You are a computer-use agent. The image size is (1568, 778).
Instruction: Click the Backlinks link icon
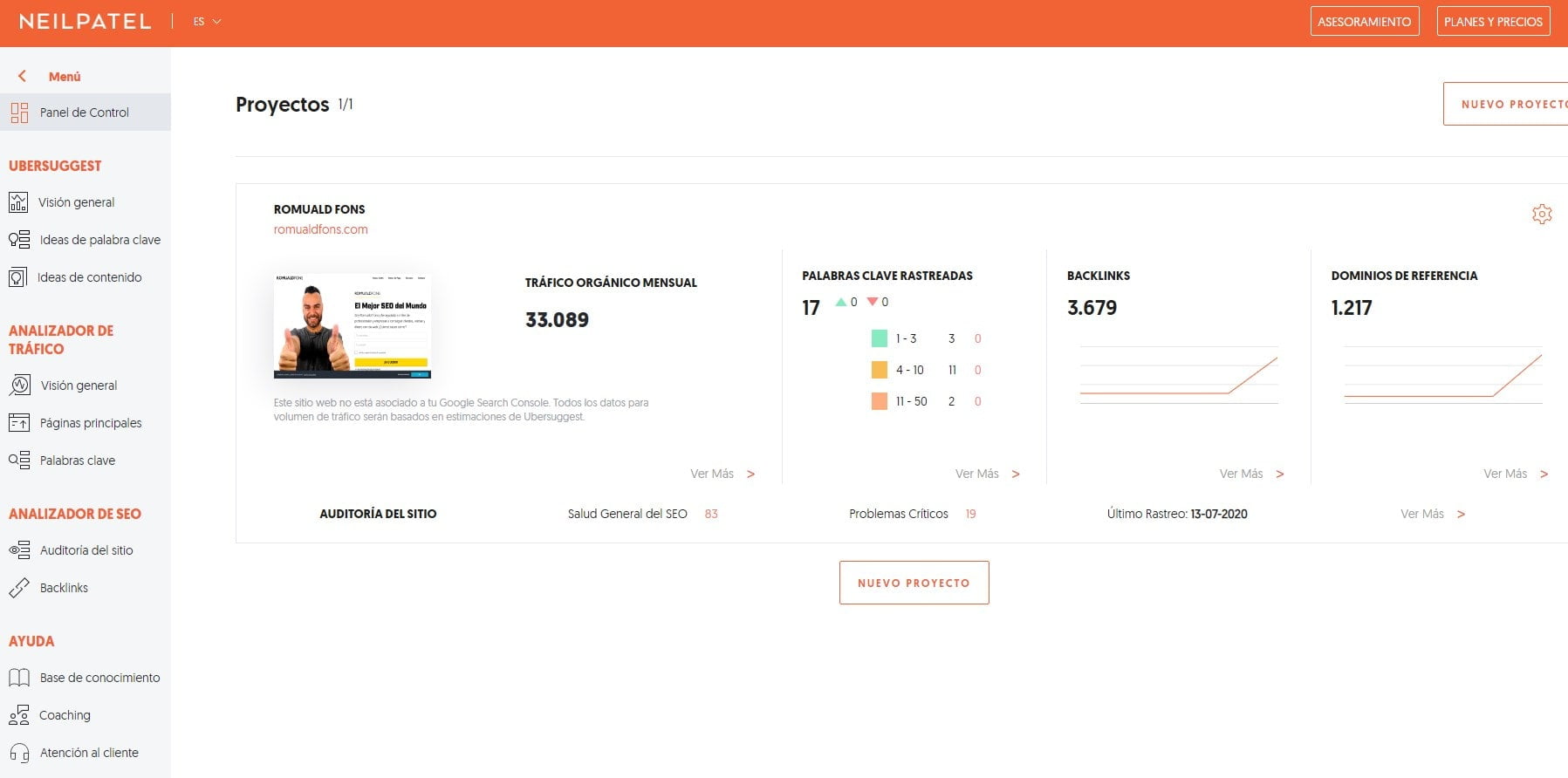[x=19, y=588]
